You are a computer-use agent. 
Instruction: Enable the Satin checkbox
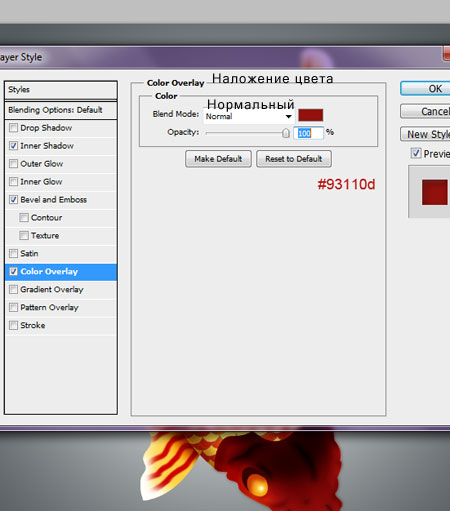tap(13, 254)
